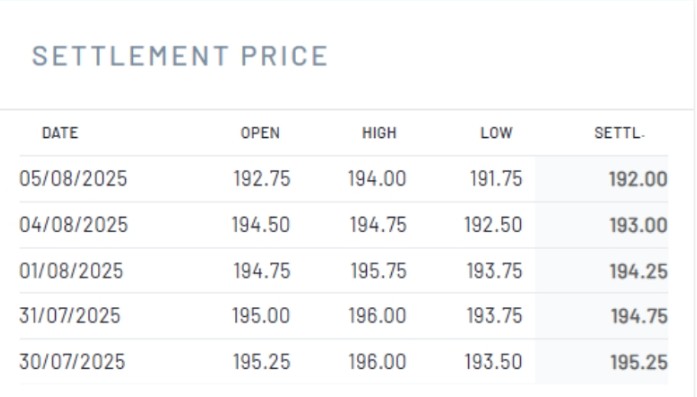697x397 pixels.
Task: Click the LOW column header
Action: (x=496, y=133)
